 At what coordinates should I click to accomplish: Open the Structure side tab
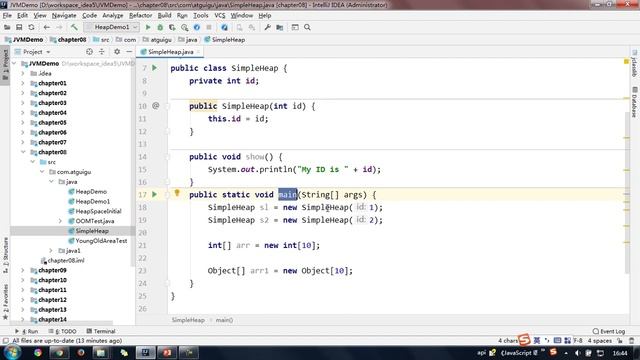(x=5, y=255)
